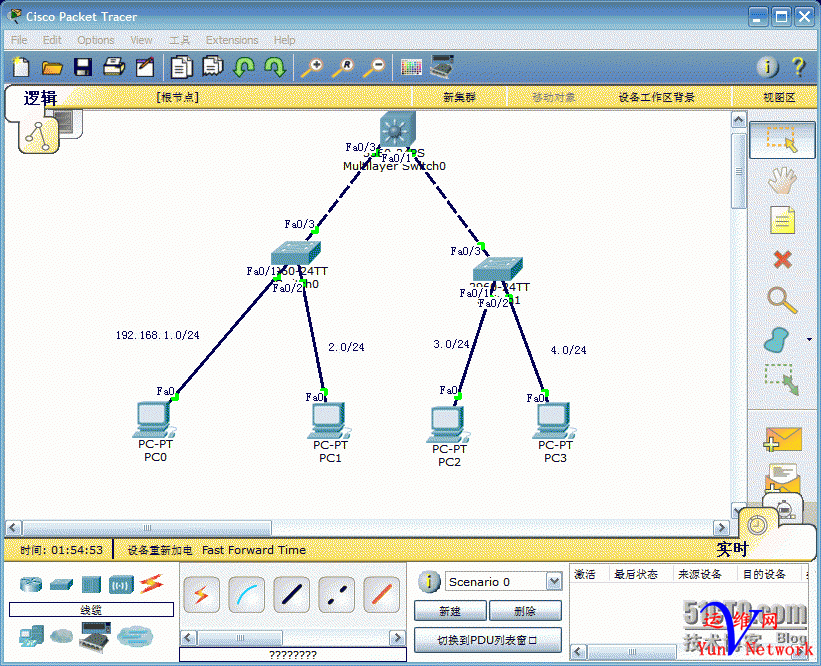Choose the Place Note tool
Image resolution: width=821 pixels, height=666 pixels.
tap(782, 220)
